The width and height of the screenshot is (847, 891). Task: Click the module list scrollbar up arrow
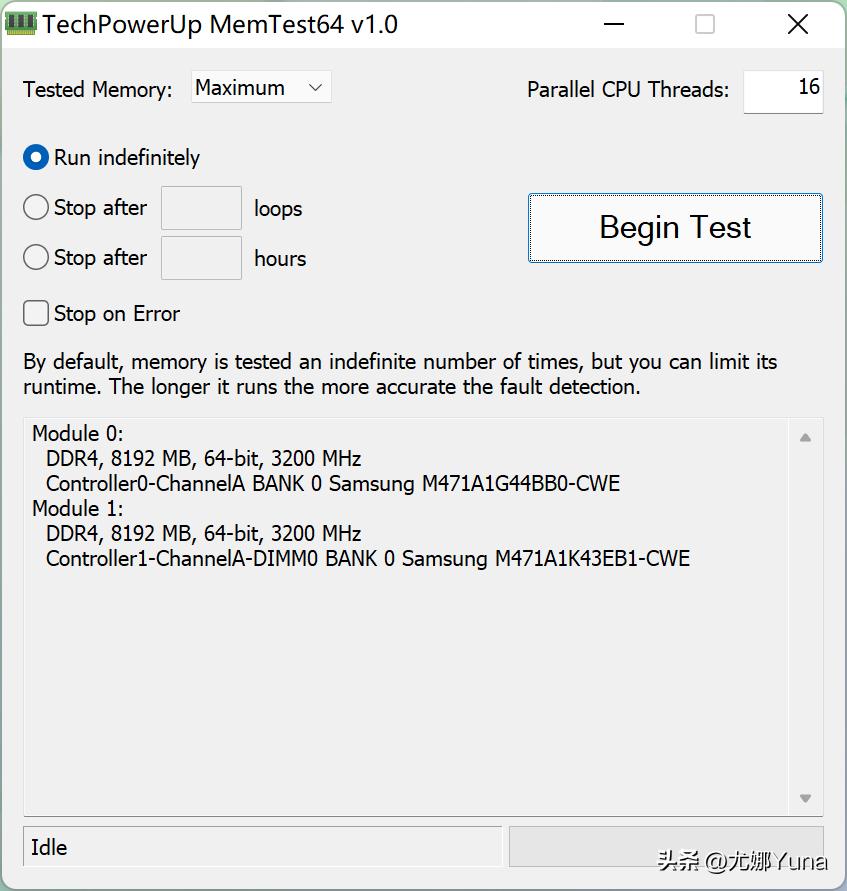[x=806, y=438]
